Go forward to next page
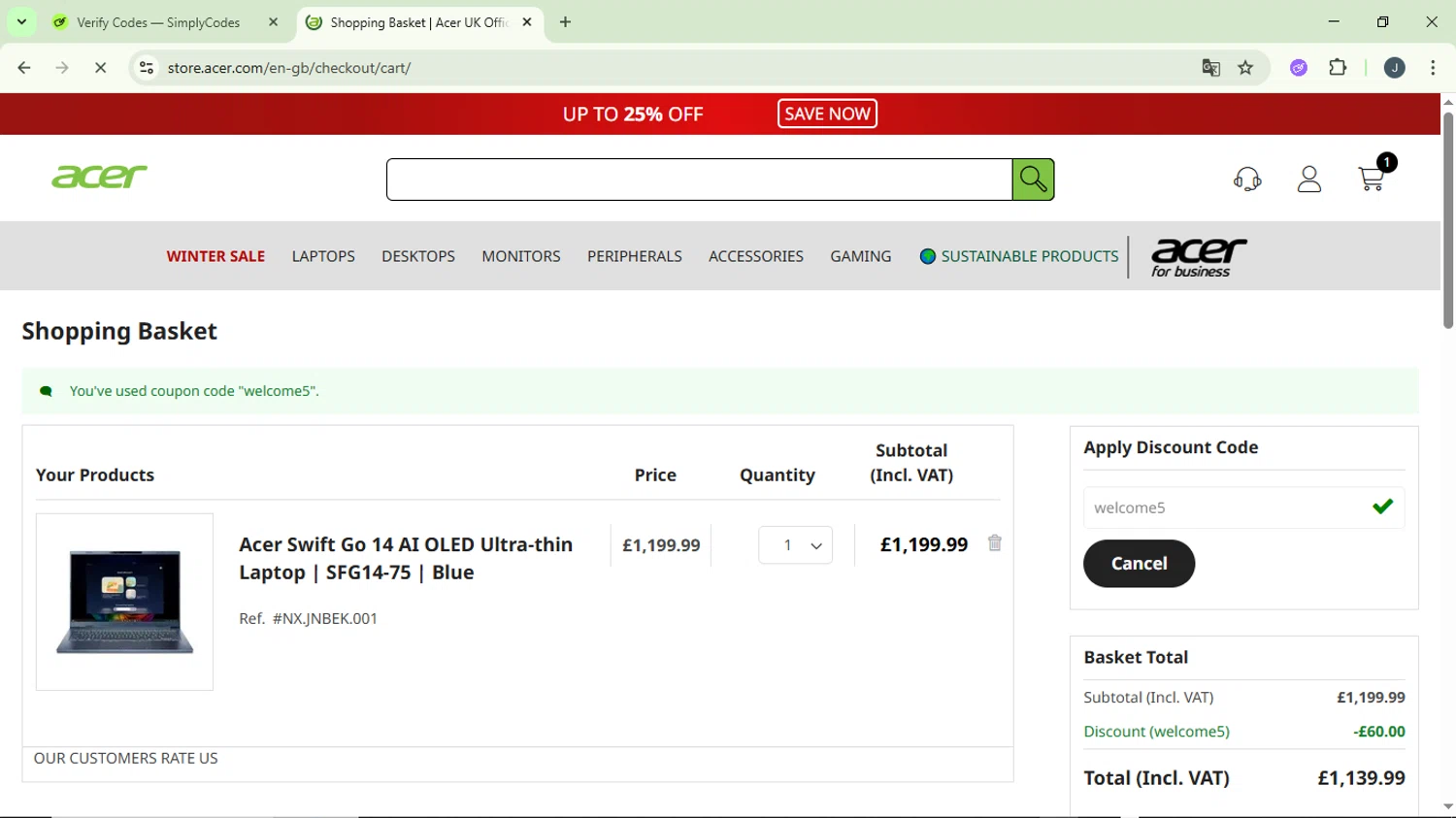This screenshot has height=818, width=1456. [x=62, y=68]
